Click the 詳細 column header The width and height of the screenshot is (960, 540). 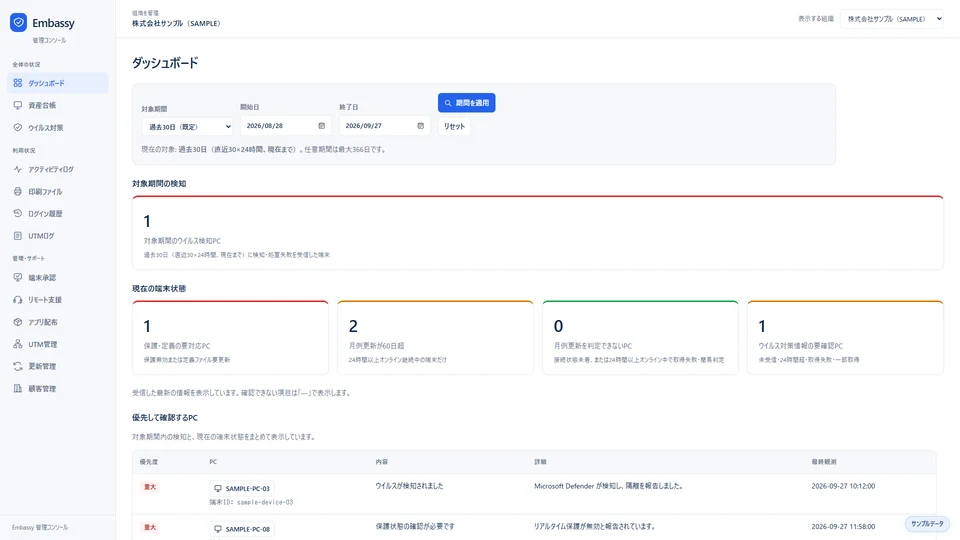click(x=540, y=462)
